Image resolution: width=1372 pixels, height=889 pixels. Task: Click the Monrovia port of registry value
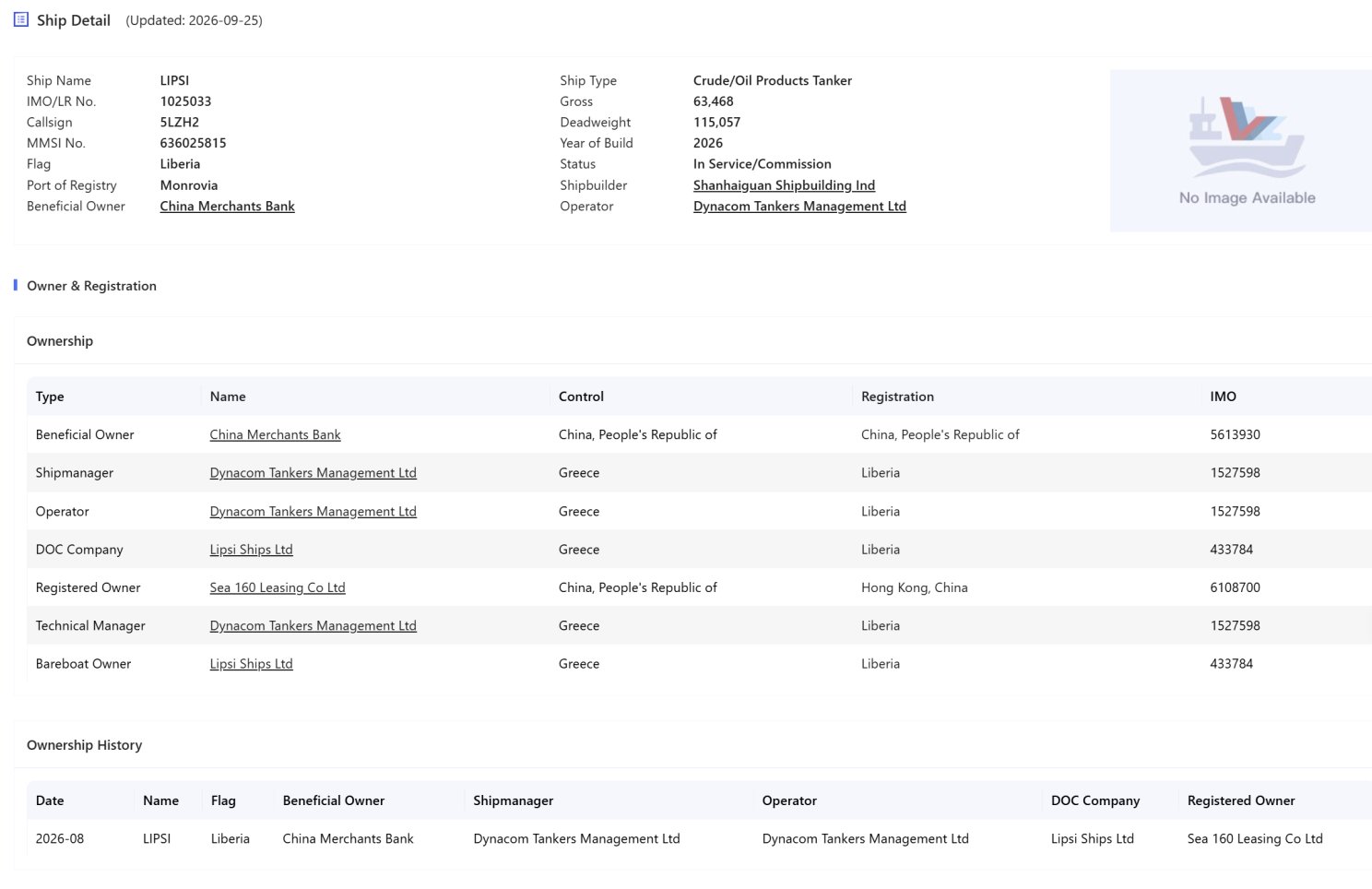pyautogui.click(x=188, y=185)
